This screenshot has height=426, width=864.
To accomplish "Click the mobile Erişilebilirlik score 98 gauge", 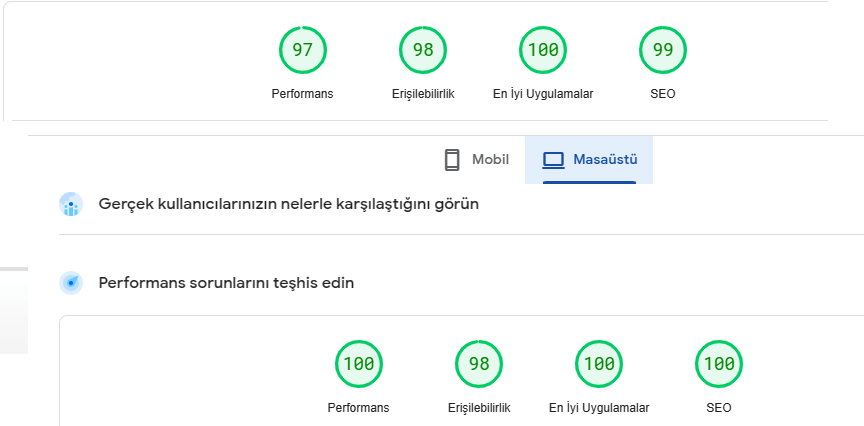I will 423,50.
